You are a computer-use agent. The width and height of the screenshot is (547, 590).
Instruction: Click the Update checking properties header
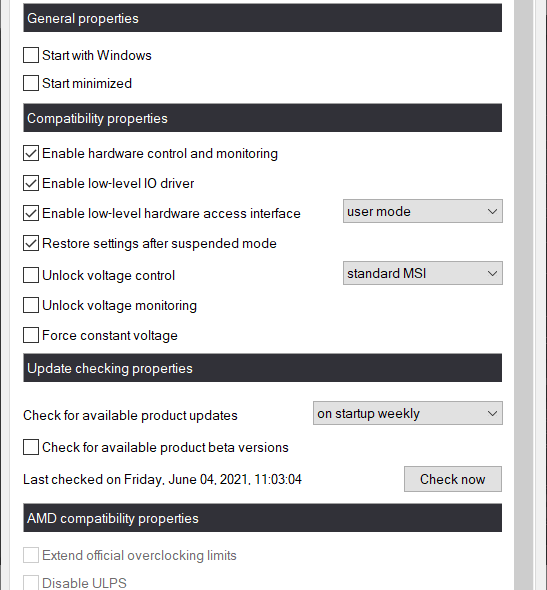click(x=262, y=368)
